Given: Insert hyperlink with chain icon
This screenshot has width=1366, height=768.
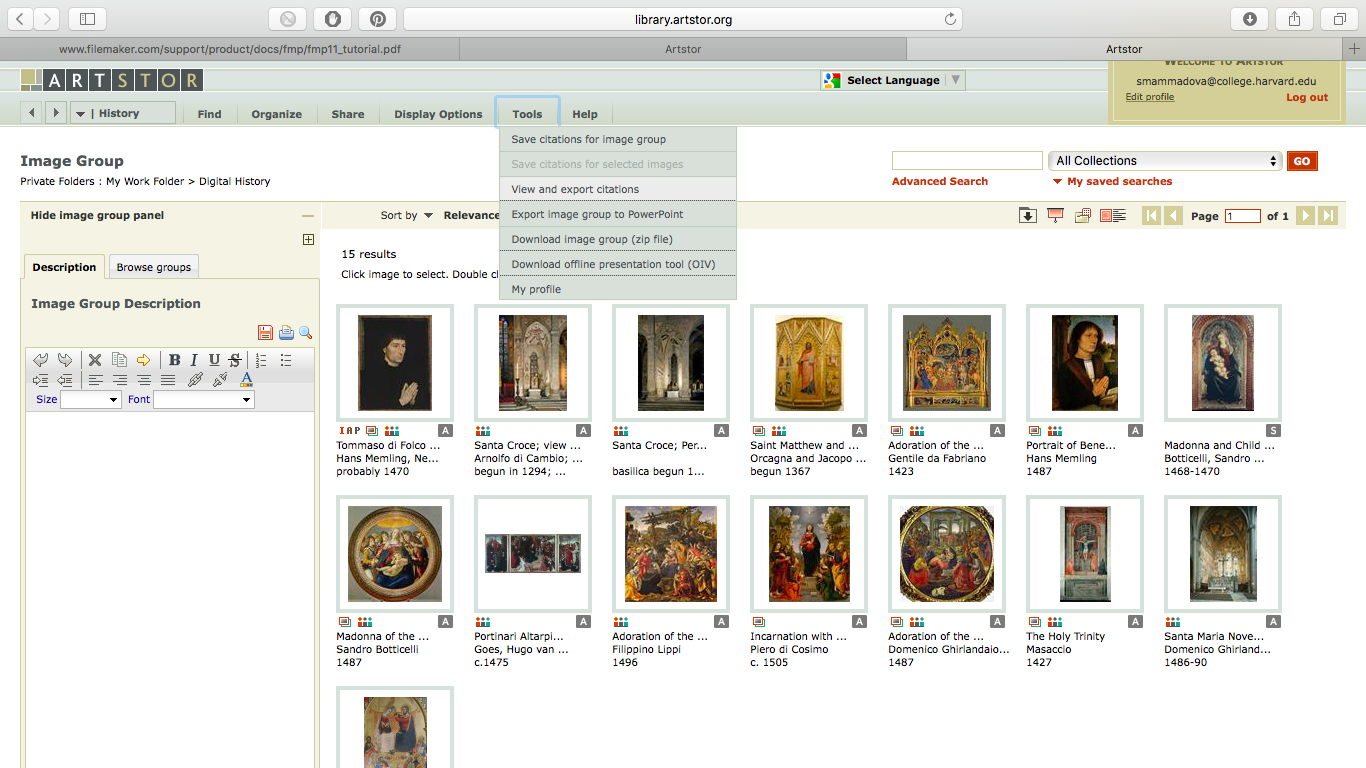Looking at the screenshot, I should click(x=196, y=380).
